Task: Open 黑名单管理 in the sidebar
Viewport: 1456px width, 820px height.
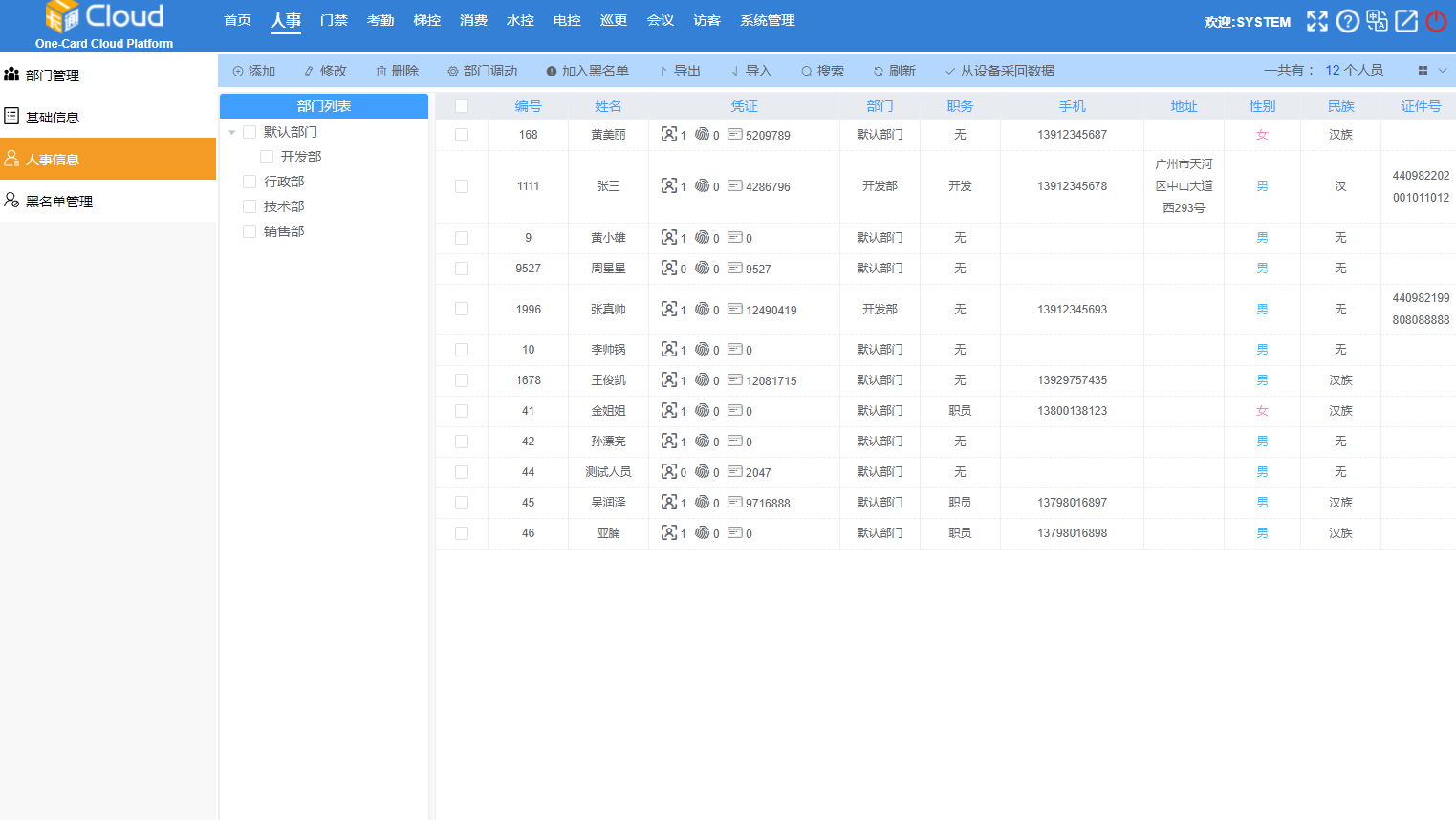Action: tap(59, 202)
